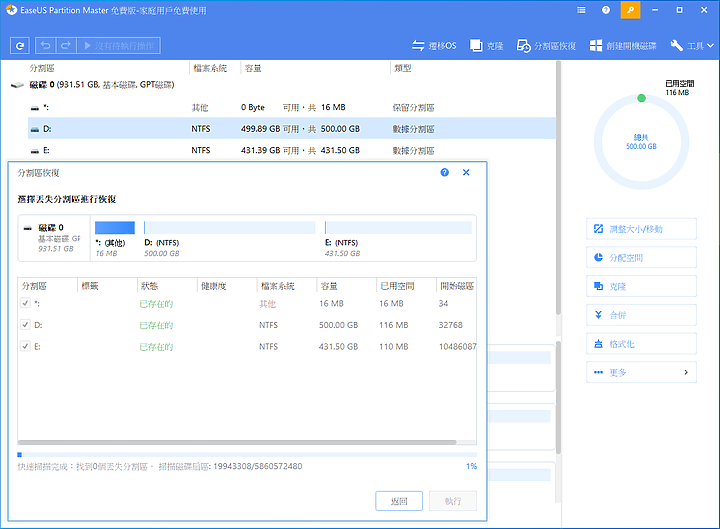The width and height of the screenshot is (720, 529).
Task: Click the 格式化 action button
Action: (641, 343)
